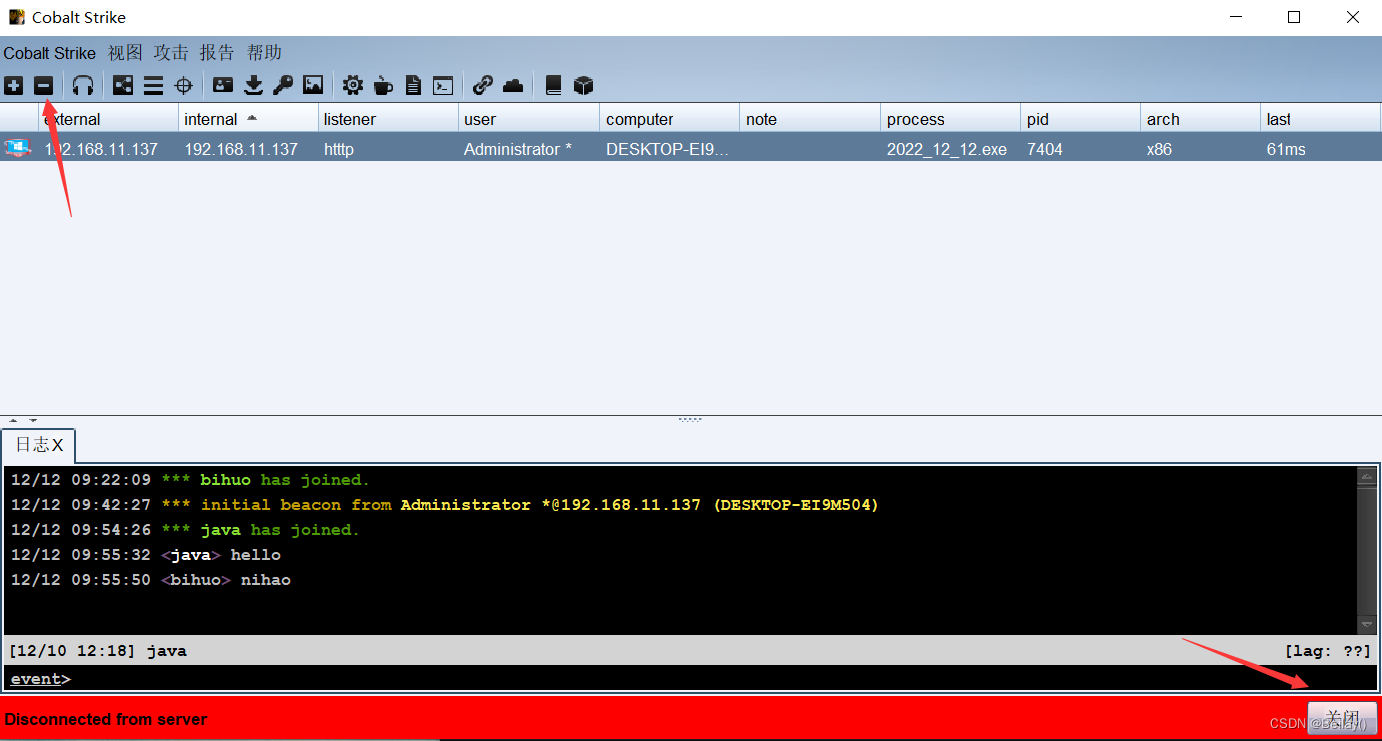Open the 帮助 menu
1382x741 pixels.
pos(264,53)
